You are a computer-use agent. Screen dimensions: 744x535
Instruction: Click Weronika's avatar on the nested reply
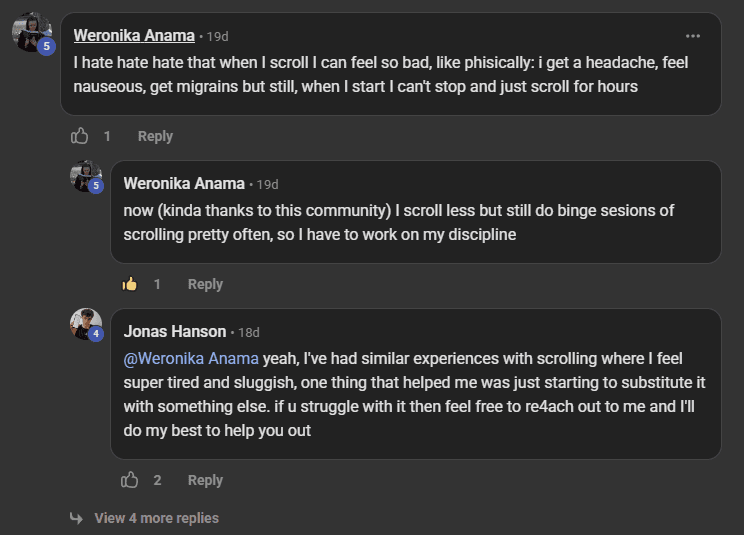coord(85,176)
